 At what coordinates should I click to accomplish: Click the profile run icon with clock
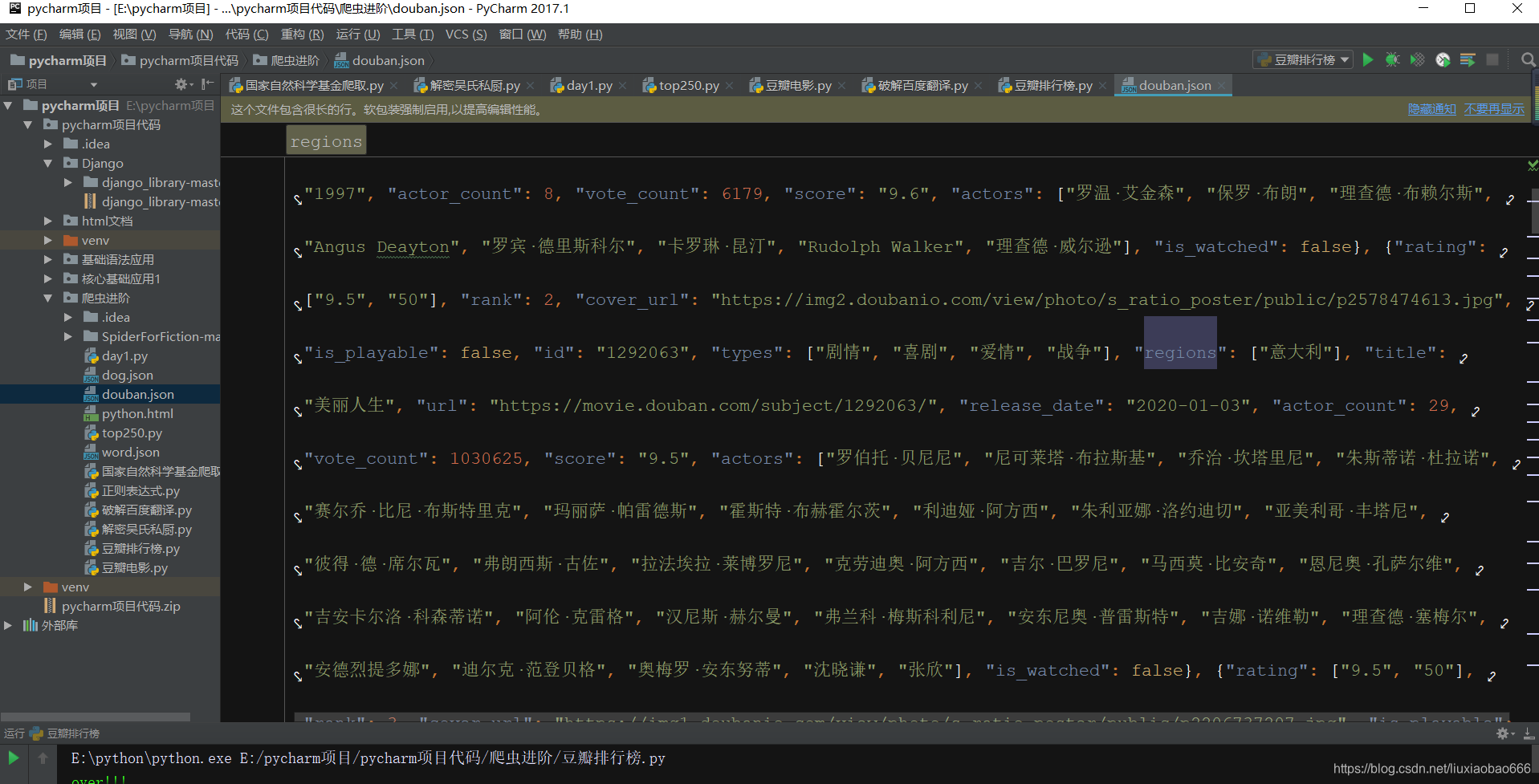point(1443,59)
